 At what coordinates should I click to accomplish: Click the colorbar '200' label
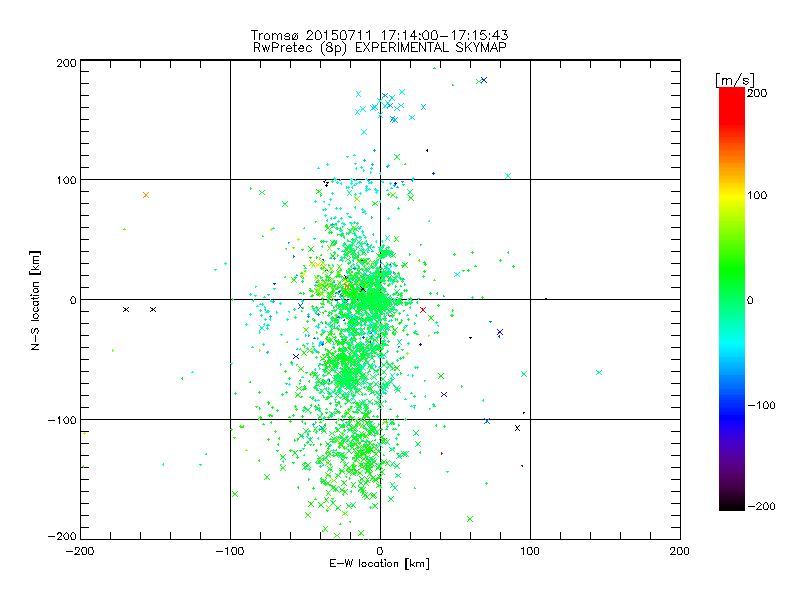coord(757,93)
